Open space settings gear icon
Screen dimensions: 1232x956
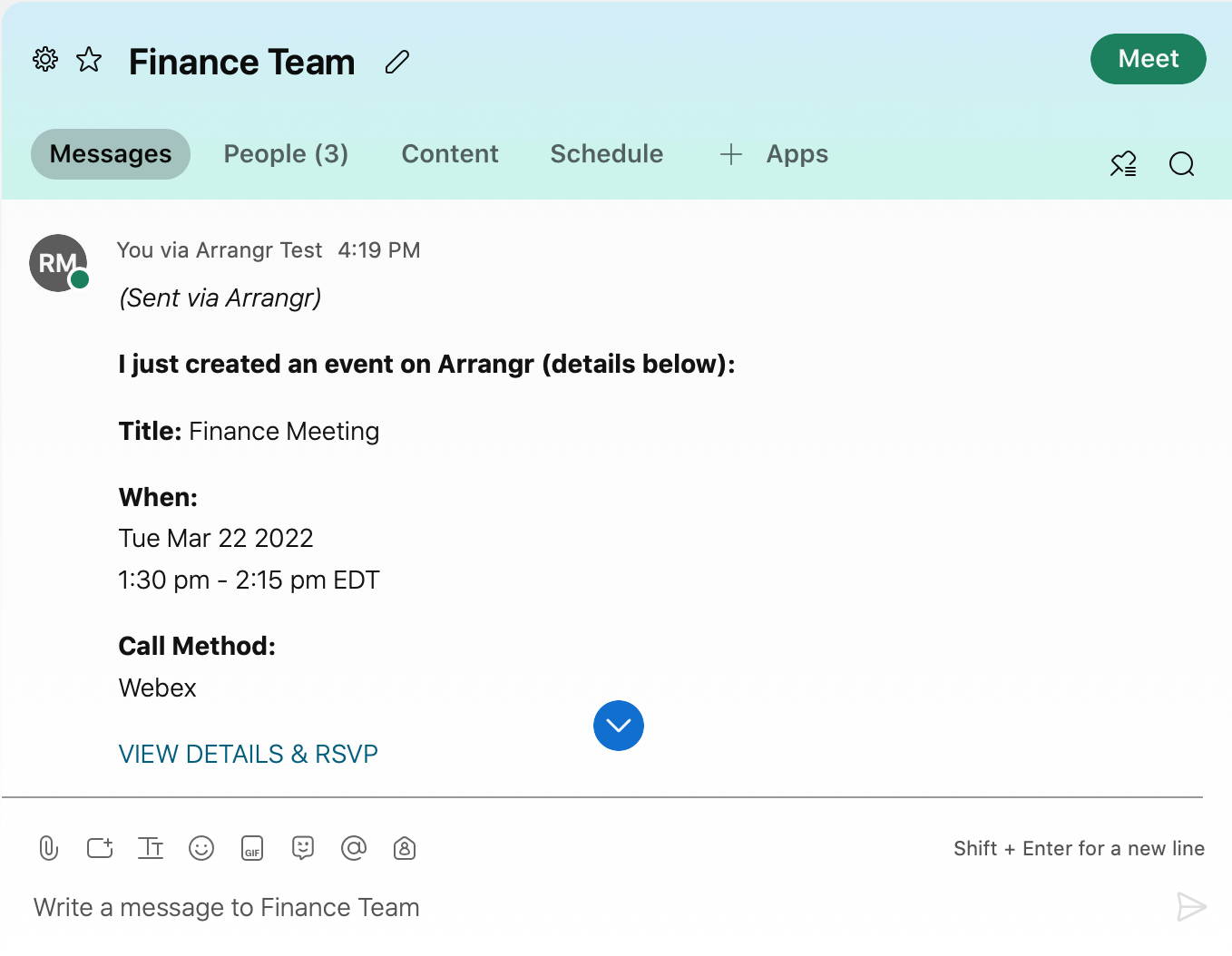click(x=45, y=60)
